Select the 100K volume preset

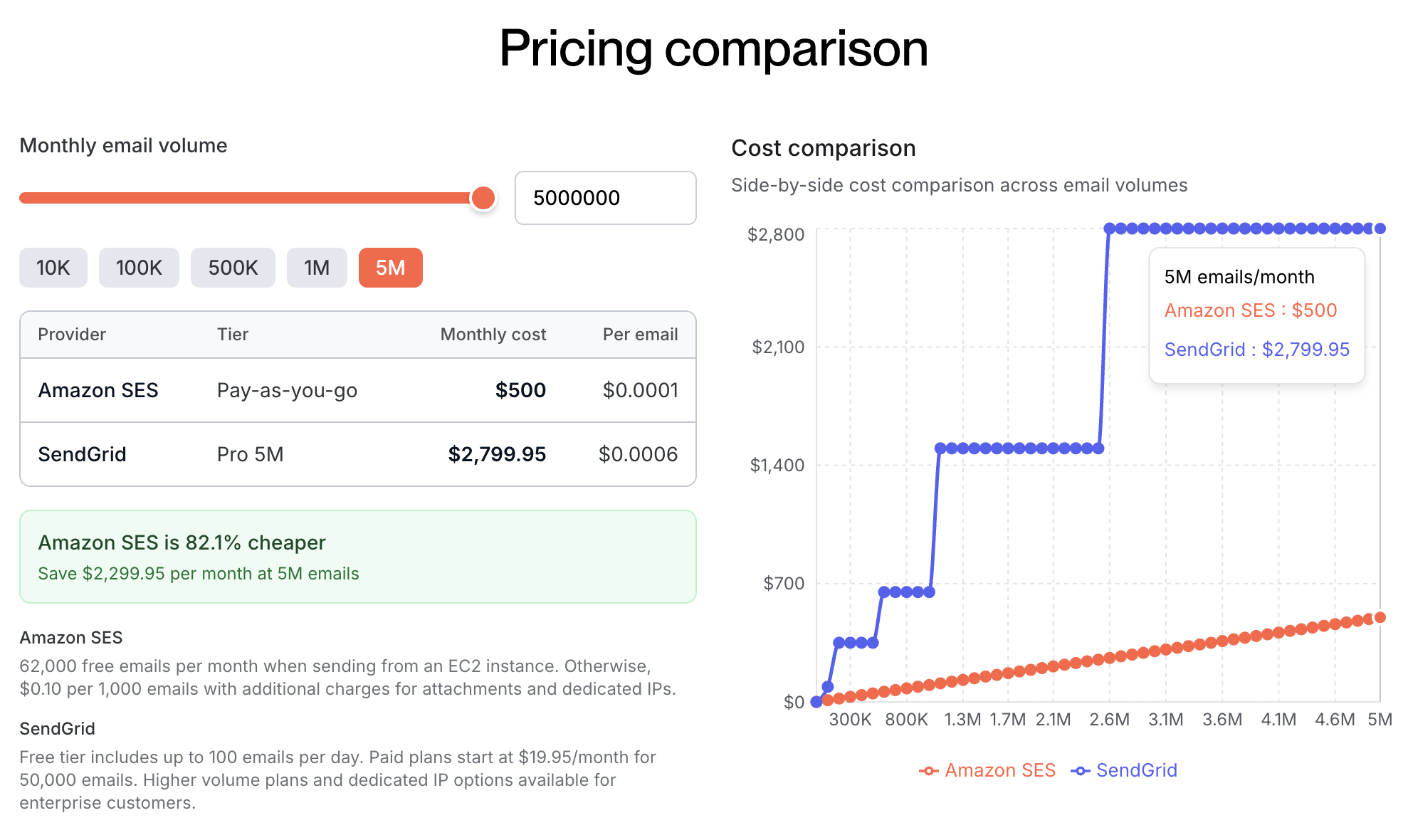coord(139,268)
